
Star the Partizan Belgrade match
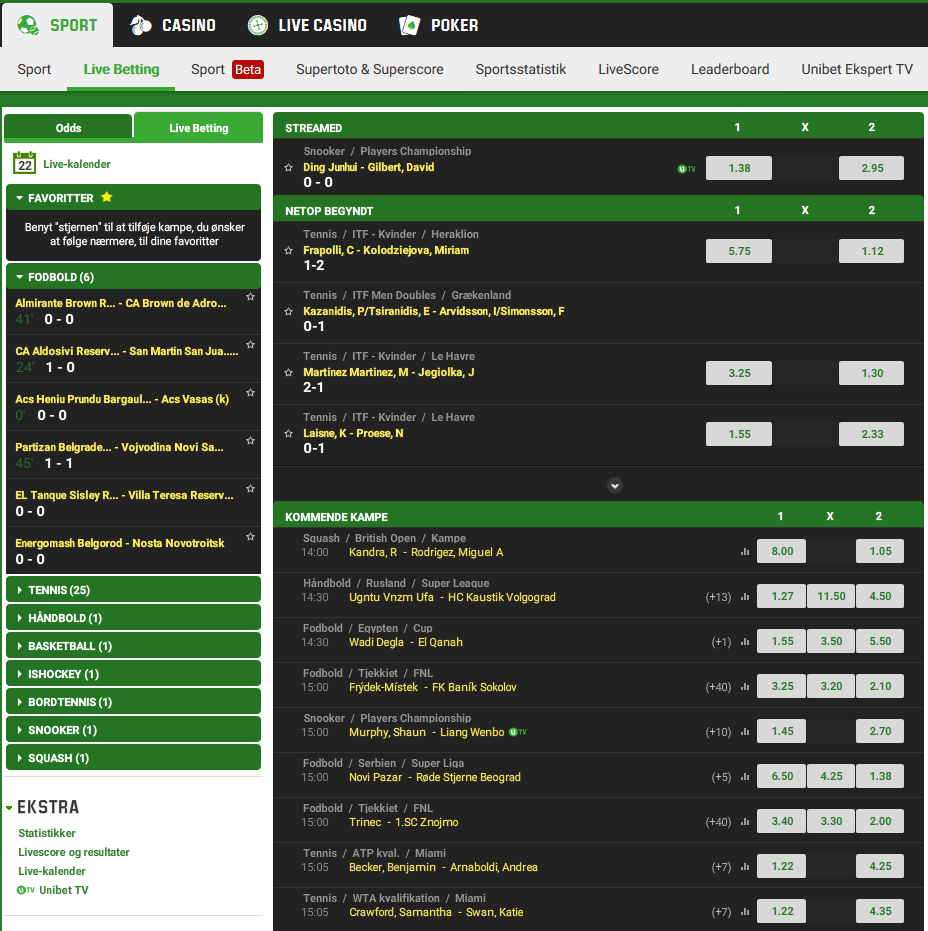point(251,441)
